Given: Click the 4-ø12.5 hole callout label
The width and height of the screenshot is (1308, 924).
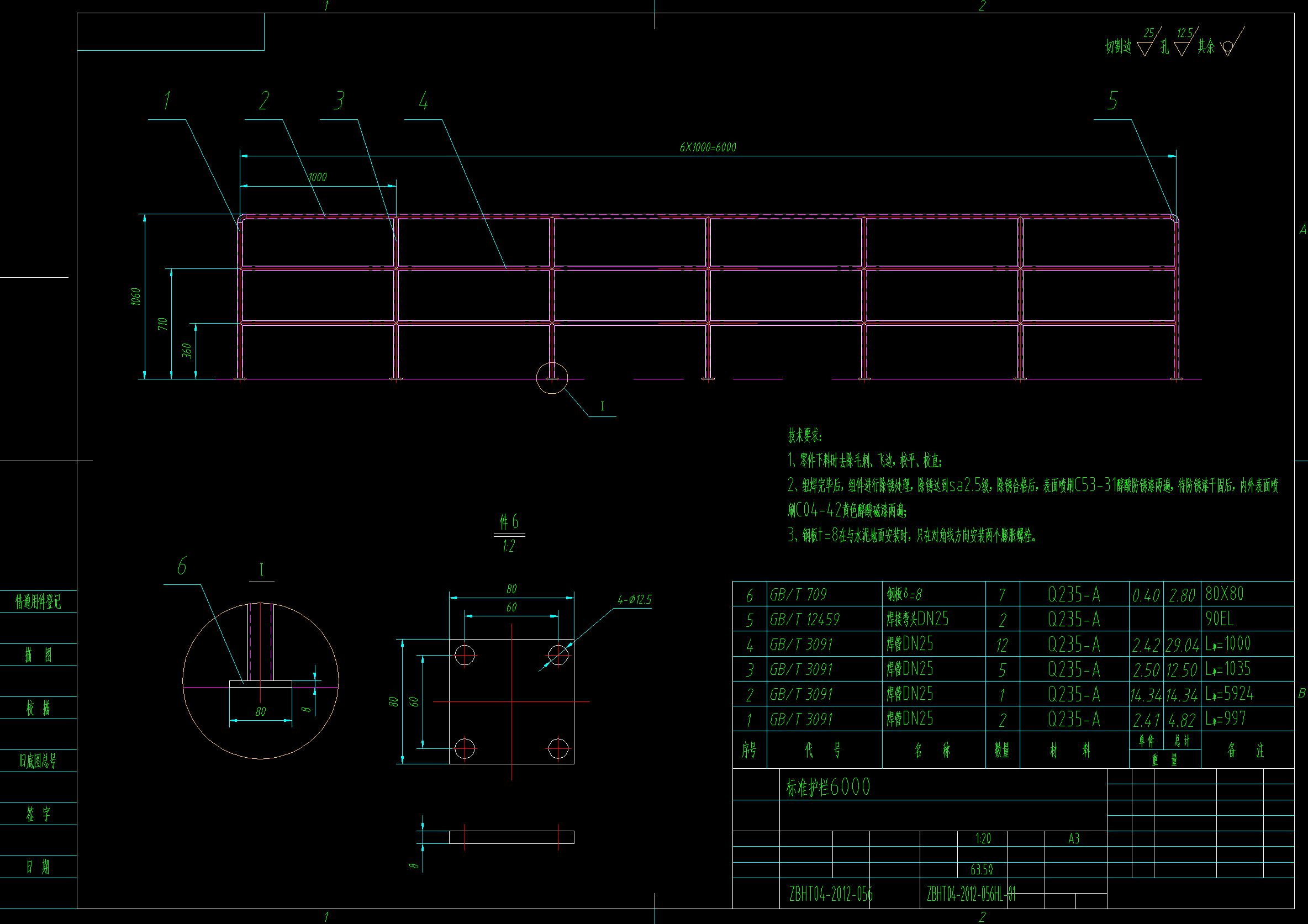Looking at the screenshot, I should (x=634, y=600).
